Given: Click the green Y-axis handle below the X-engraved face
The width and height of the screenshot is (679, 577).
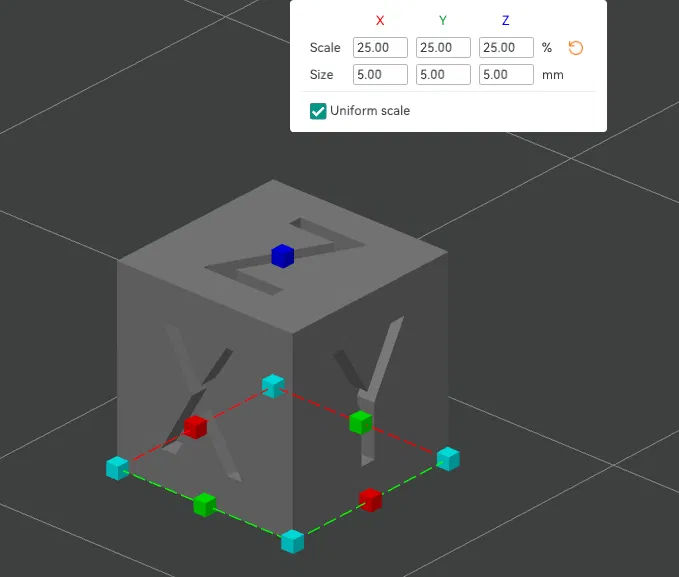Looking at the screenshot, I should click(204, 505).
